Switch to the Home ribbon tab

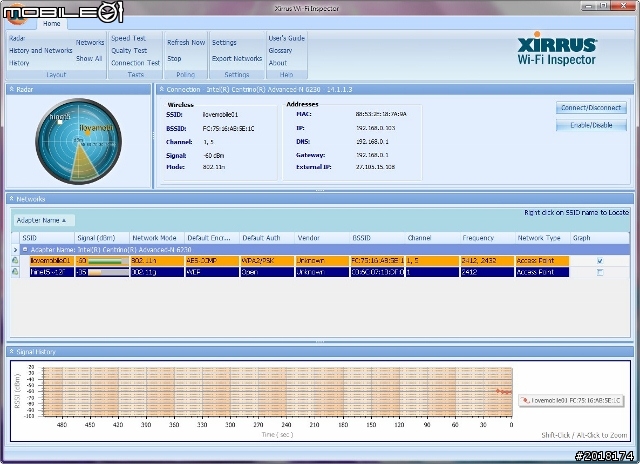click(52, 24)
